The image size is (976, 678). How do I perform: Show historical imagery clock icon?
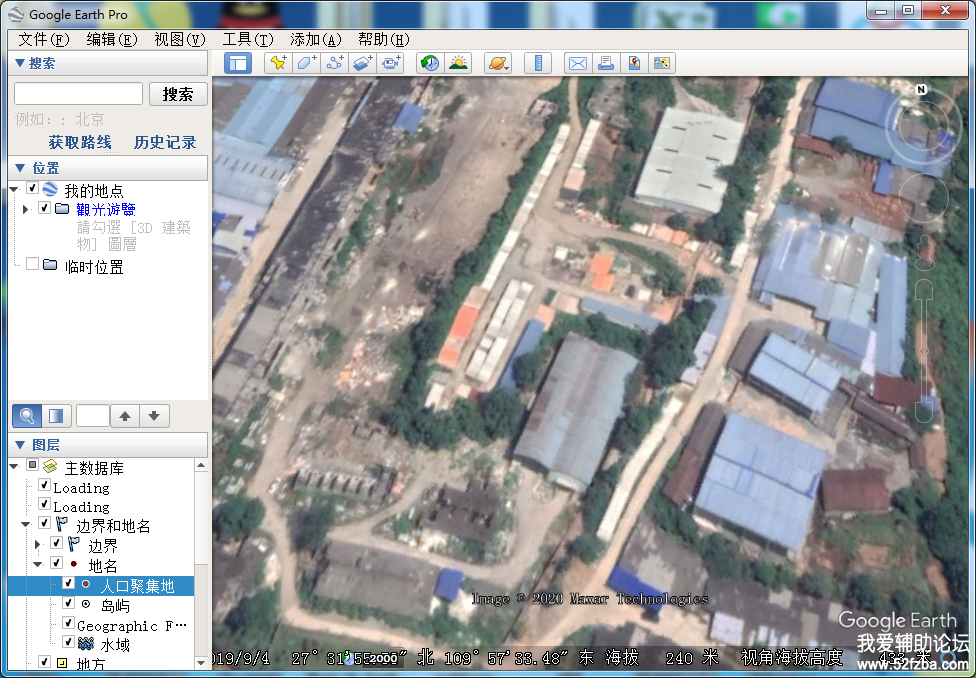pyautogui.click(x=430, y=63)
